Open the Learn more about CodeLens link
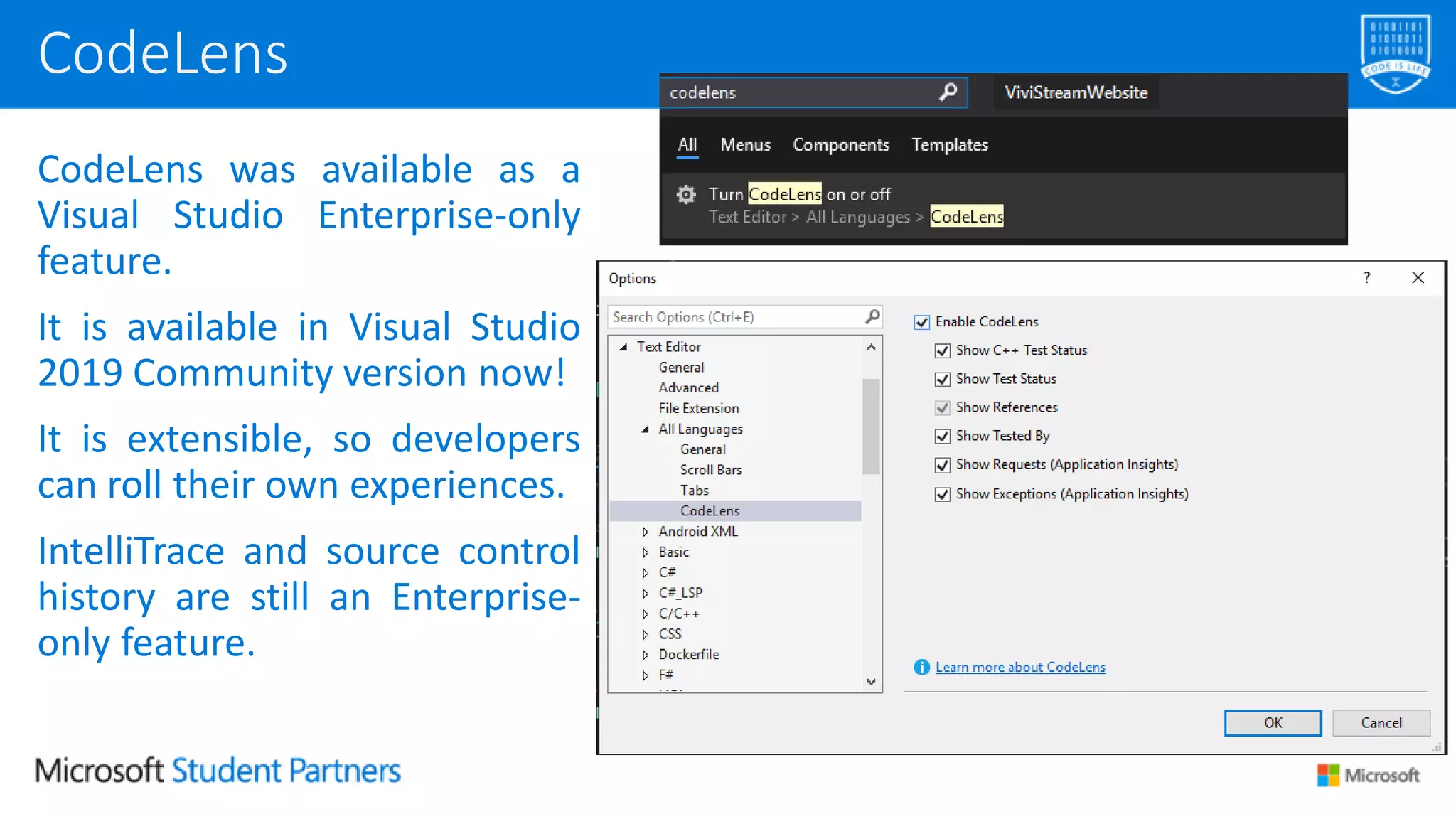Screen dimensions: 1456x819 [x=1020, y=668]
